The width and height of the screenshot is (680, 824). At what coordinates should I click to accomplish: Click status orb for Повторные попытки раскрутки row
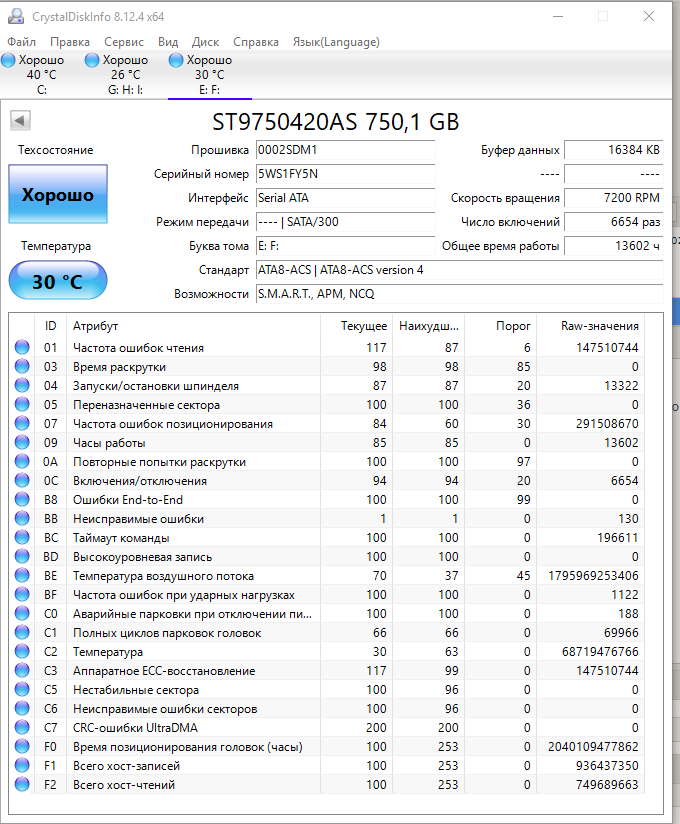[22, 461]
